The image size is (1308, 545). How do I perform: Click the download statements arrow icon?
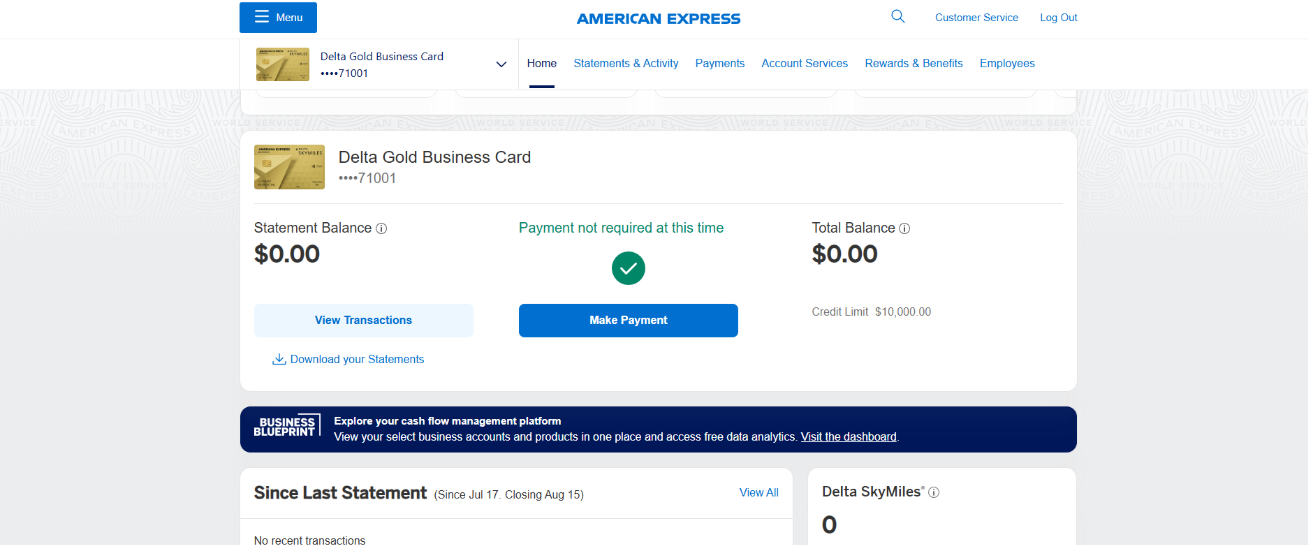[x=279, y=359]
